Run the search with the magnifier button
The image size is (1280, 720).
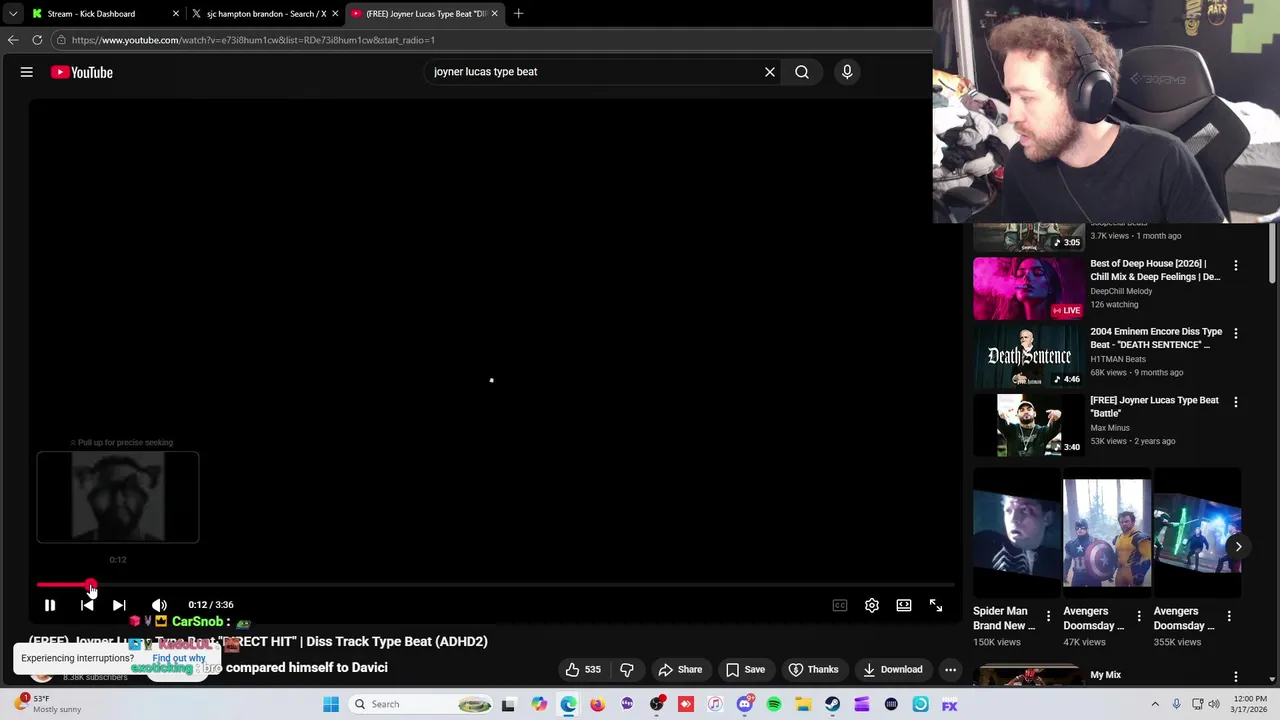coord(802,72)
